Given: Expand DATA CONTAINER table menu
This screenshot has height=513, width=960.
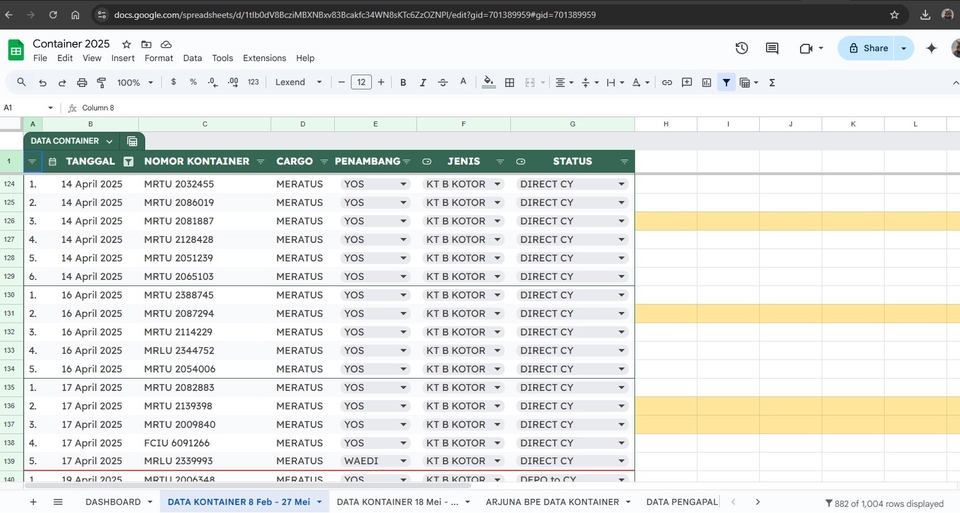Looking at the screenshot, I should tap(109, 141).
